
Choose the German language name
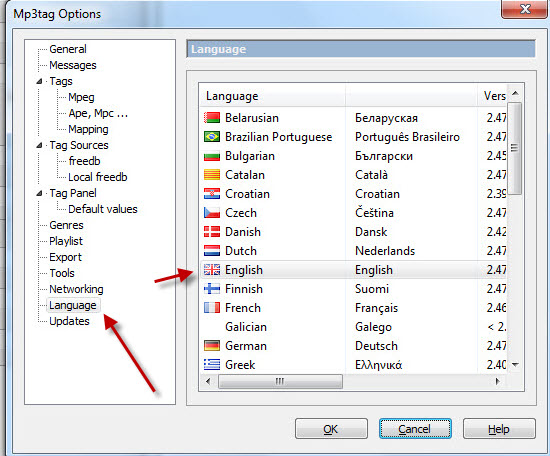246,346
